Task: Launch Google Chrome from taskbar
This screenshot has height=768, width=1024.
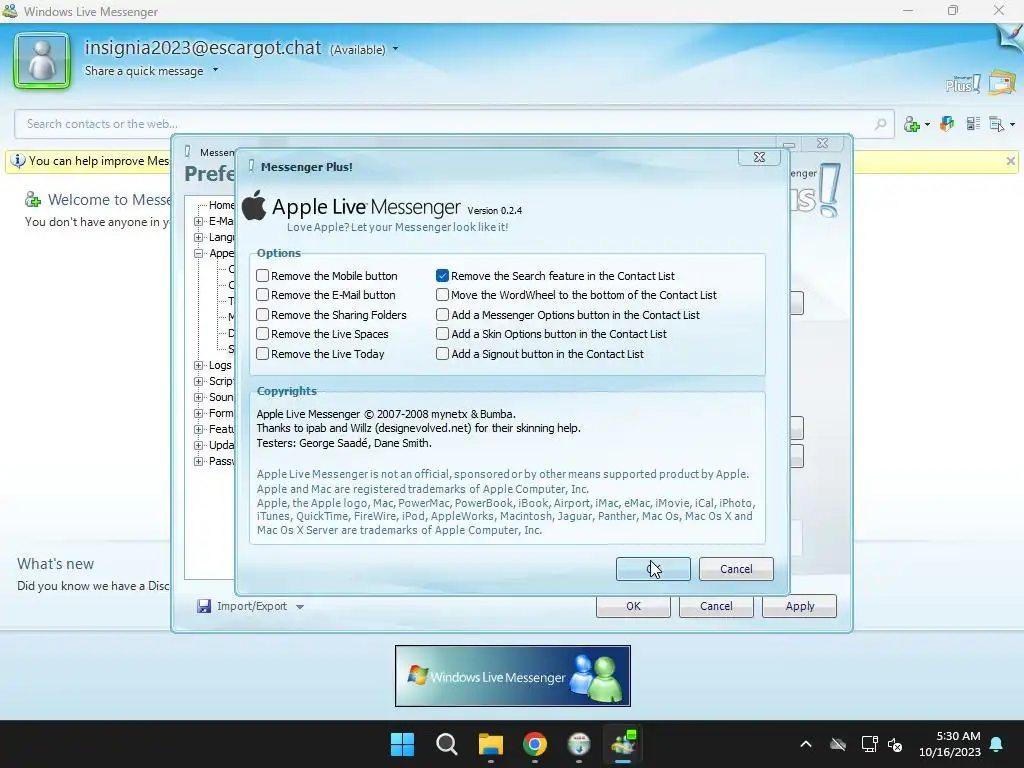Action: [x=535, y=744]
